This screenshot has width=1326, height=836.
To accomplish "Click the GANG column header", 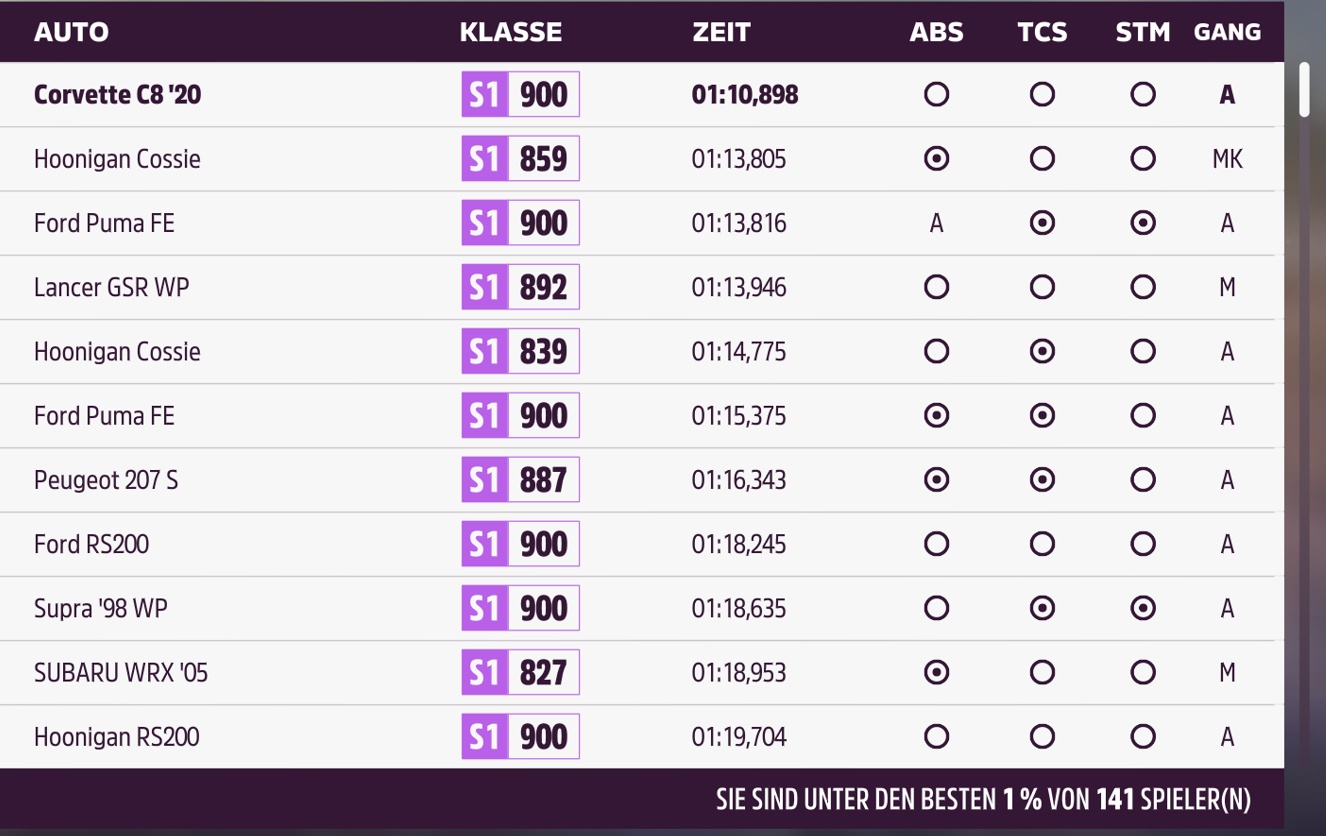I will click(1227, 32).
